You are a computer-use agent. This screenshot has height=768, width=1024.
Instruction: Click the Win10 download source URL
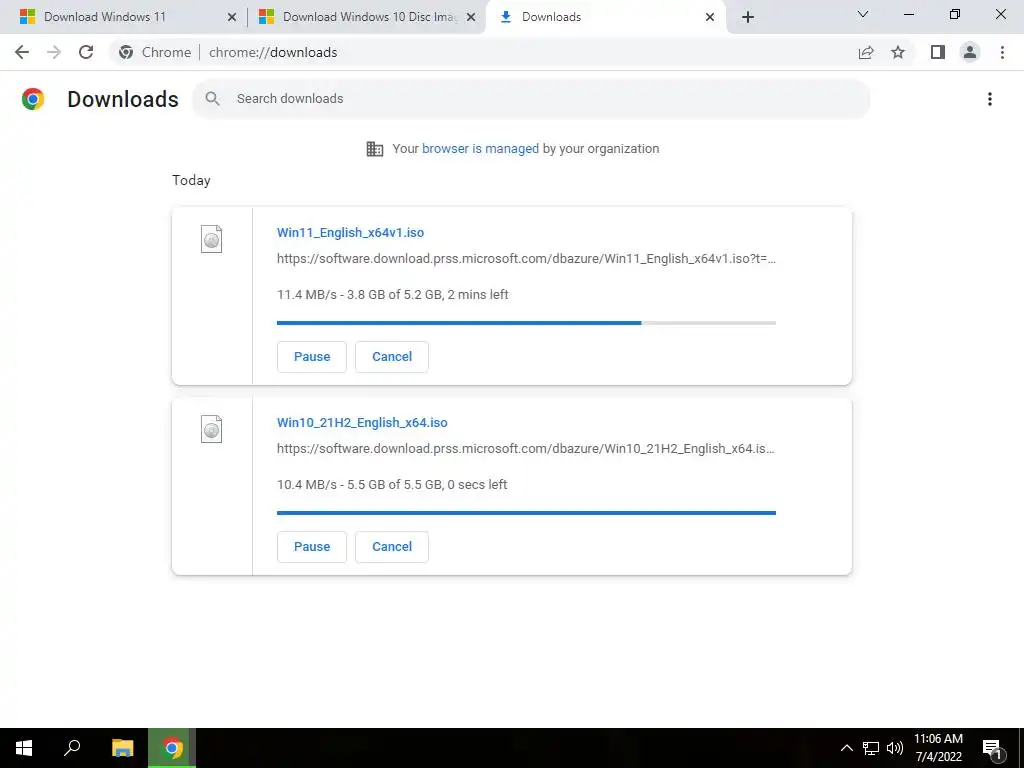click(526, 449)
